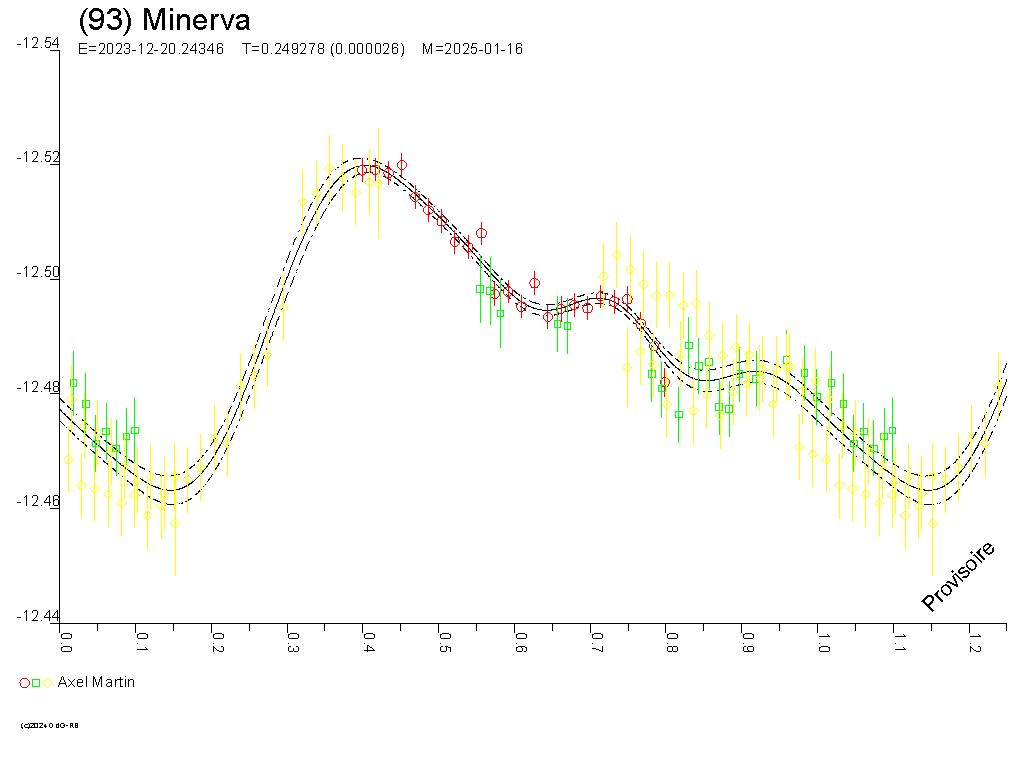Click the 0.0 x-axis phase label
The image size is (1024, 768).
click(66, 640)
